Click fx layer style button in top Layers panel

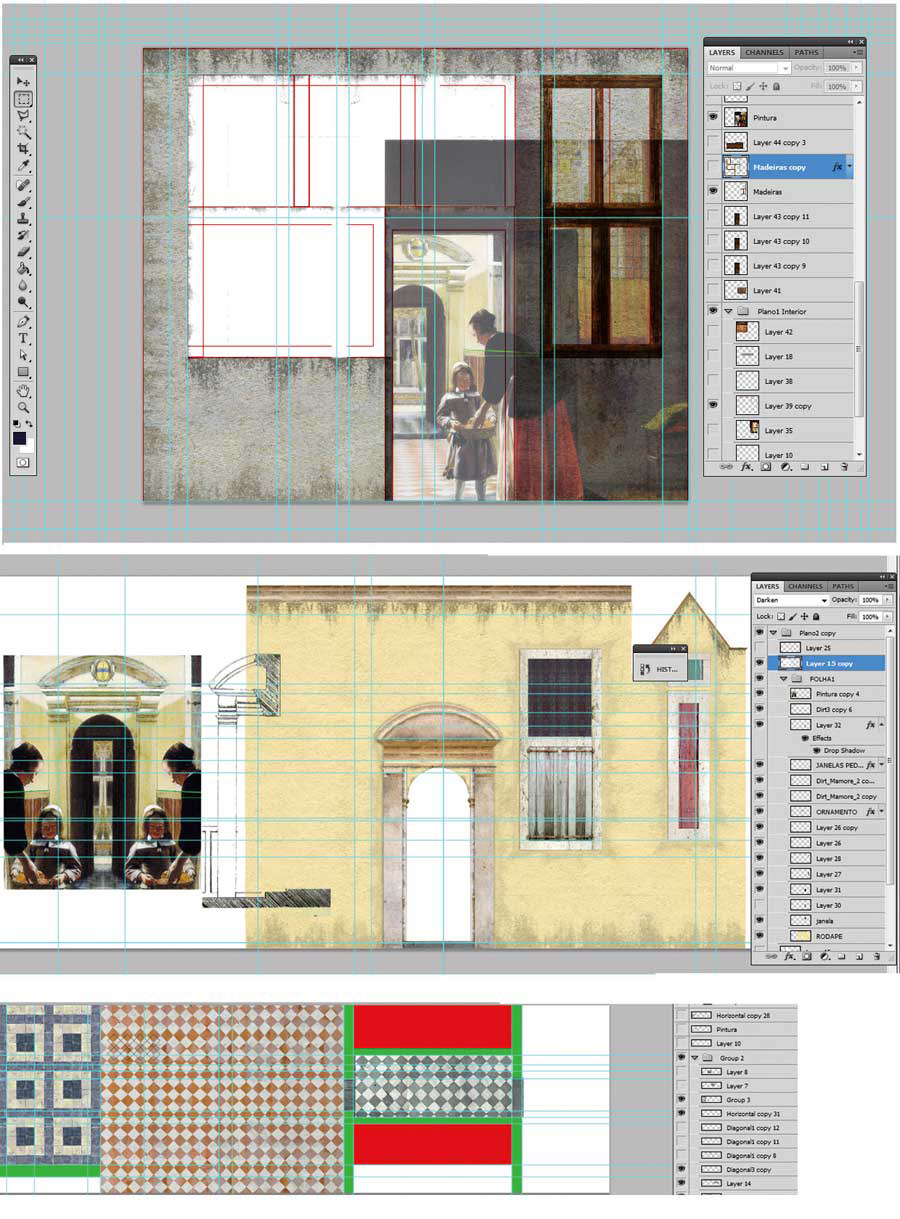746,466
